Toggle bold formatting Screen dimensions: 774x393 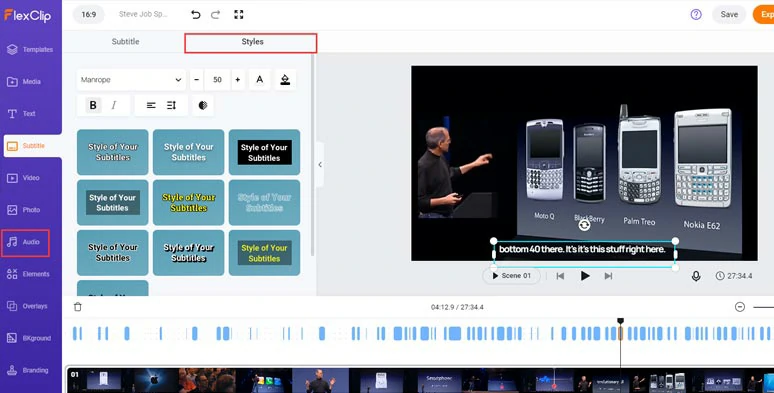click(x=93, y=105)
